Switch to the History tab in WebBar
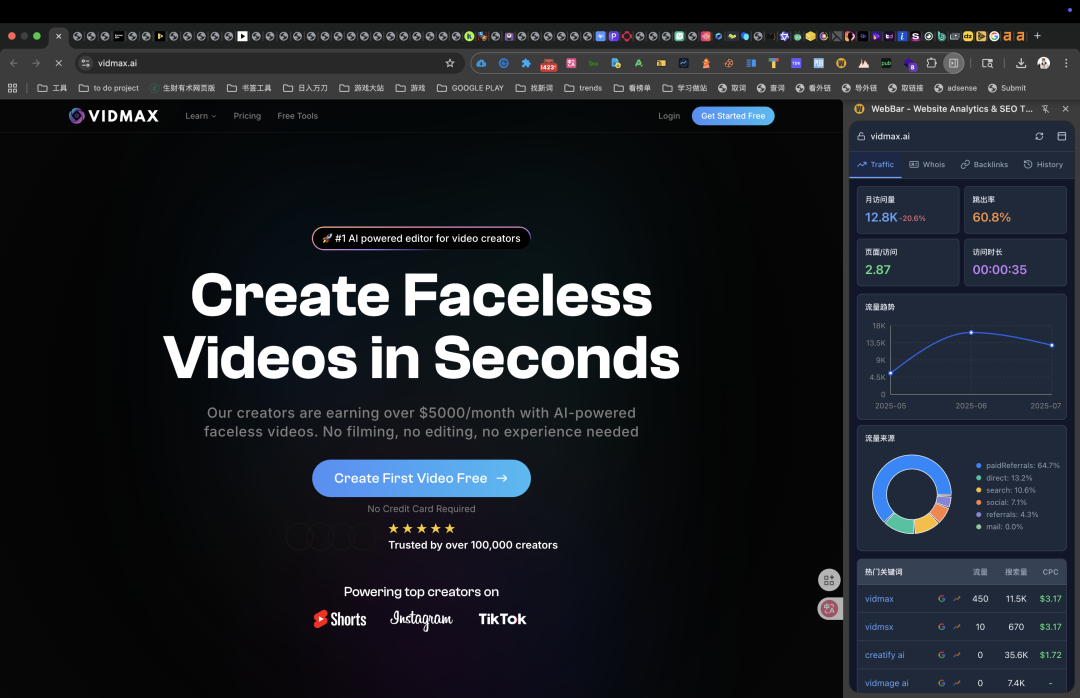This screenshot has height=698, width=1080. pos(1043,165)
